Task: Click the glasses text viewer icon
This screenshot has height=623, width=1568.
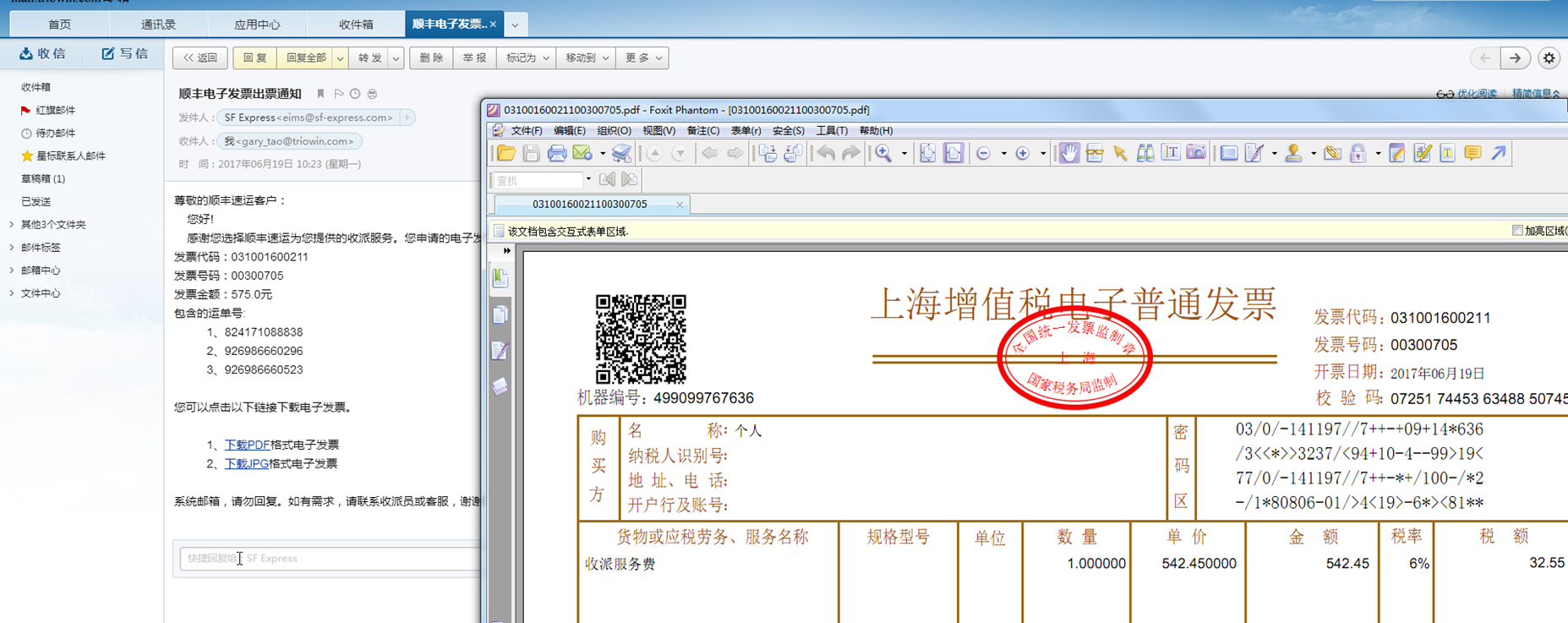Action: (1095, 153)
